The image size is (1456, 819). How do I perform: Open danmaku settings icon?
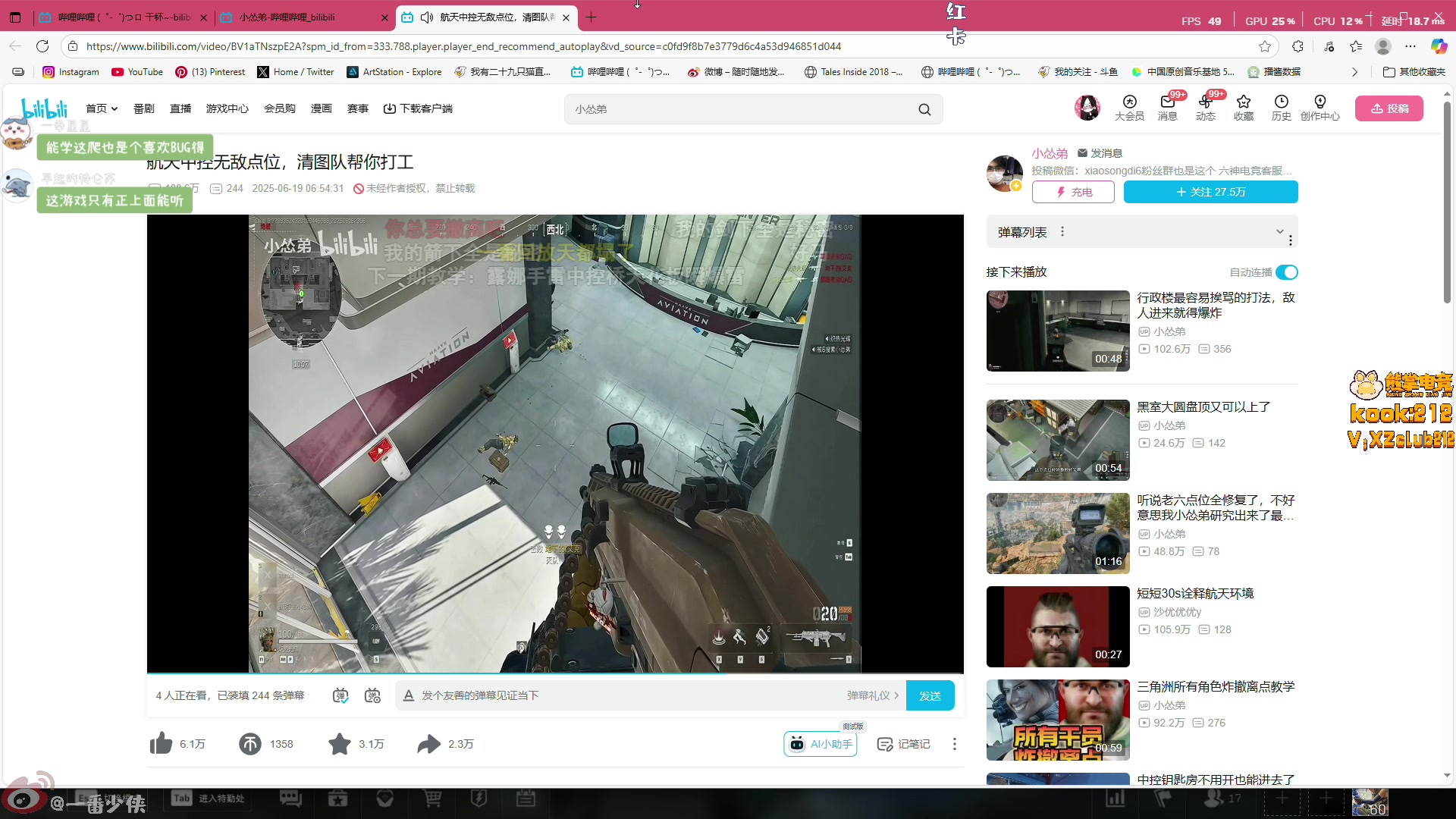[372, 695]
